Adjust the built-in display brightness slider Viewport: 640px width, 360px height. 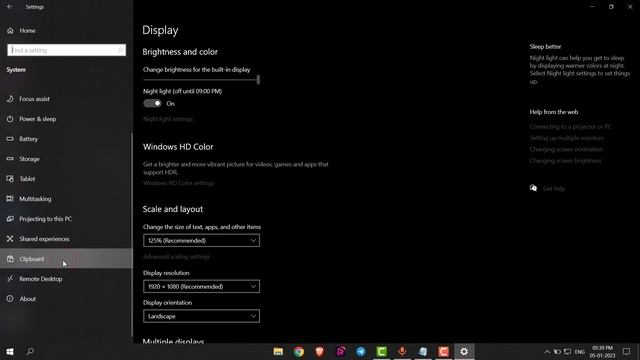pyautogui.click(x=201, y=80)
